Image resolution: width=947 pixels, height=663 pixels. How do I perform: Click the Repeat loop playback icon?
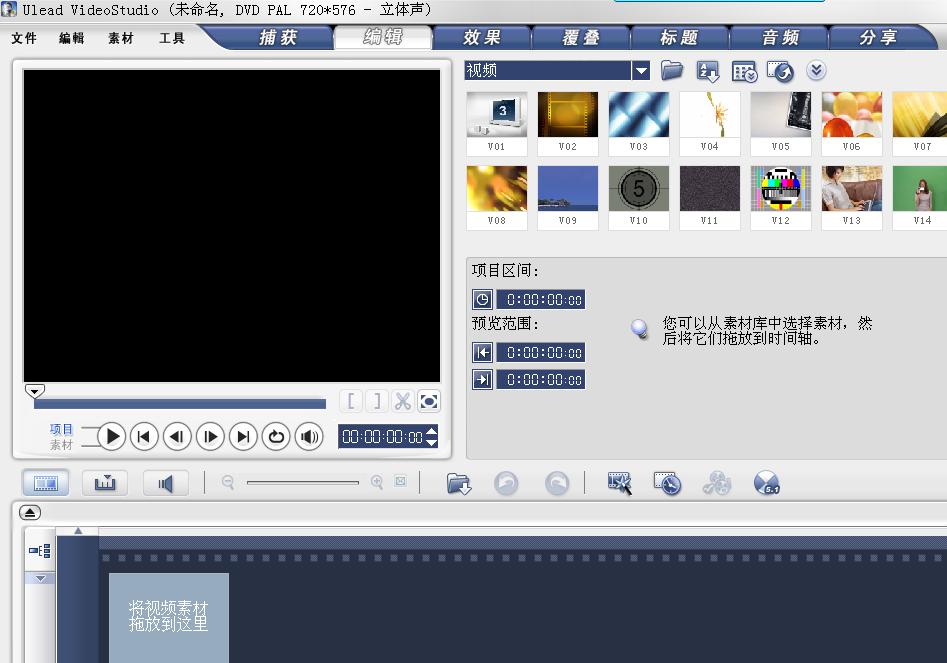(x=276, y=436)
